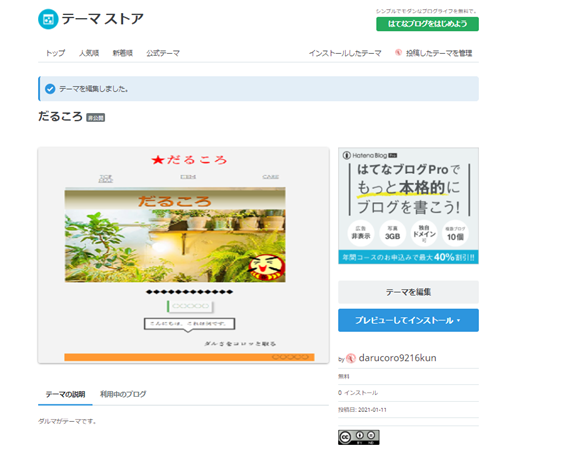Click the テーマ ストア title text
This screenshot has height=460, width=567.
coord(103,19)
